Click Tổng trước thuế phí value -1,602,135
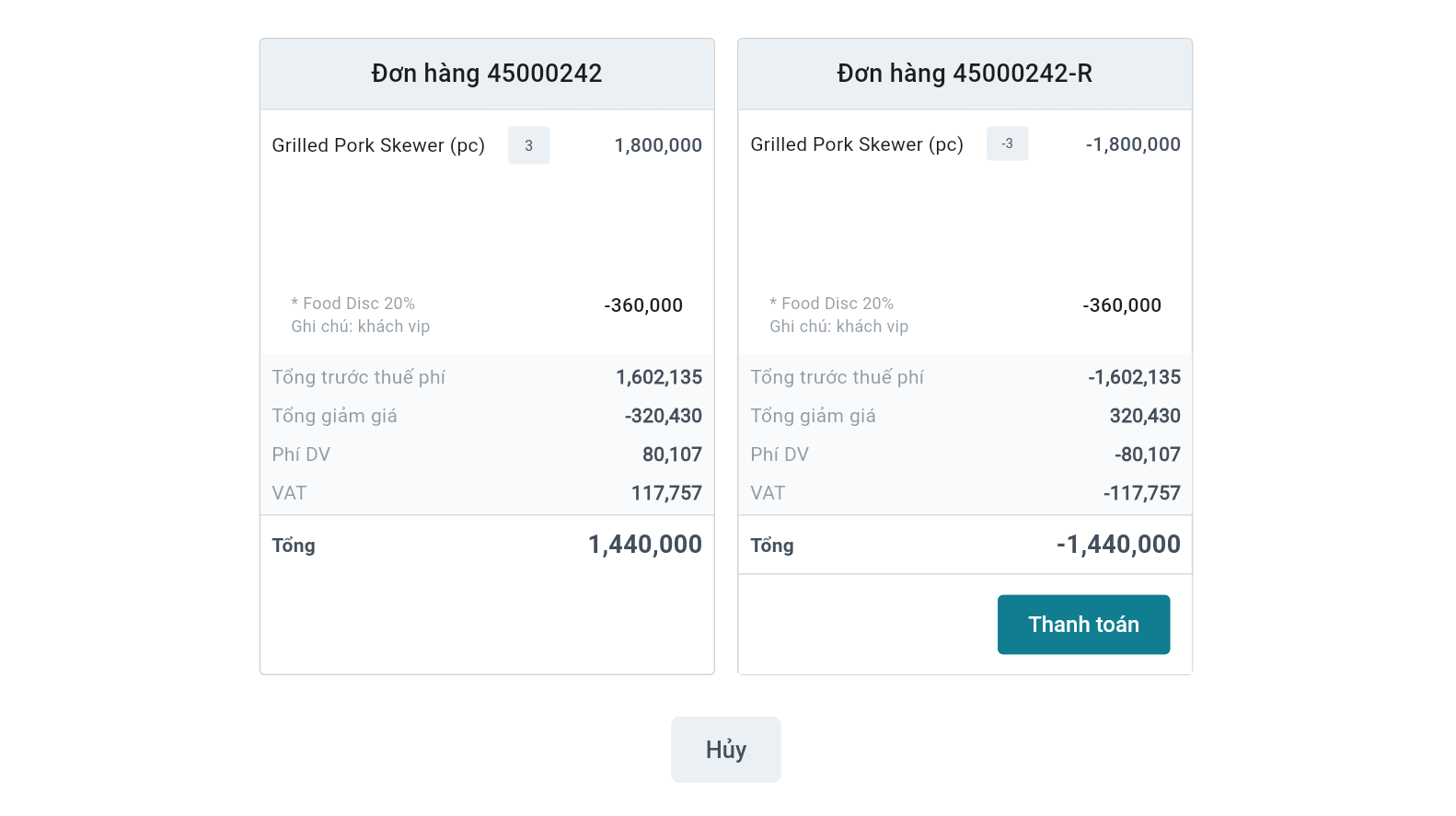This screenshot has height=816, width=1456. 1134,377
